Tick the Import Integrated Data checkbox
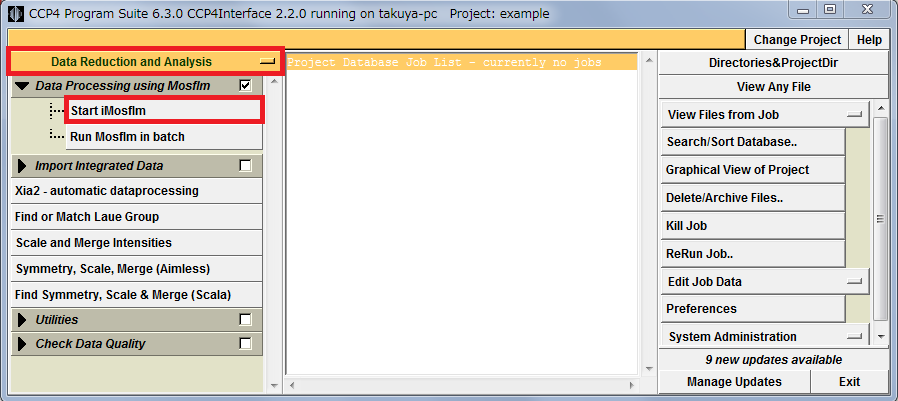The image size is (898, 401). pos(246,166)
